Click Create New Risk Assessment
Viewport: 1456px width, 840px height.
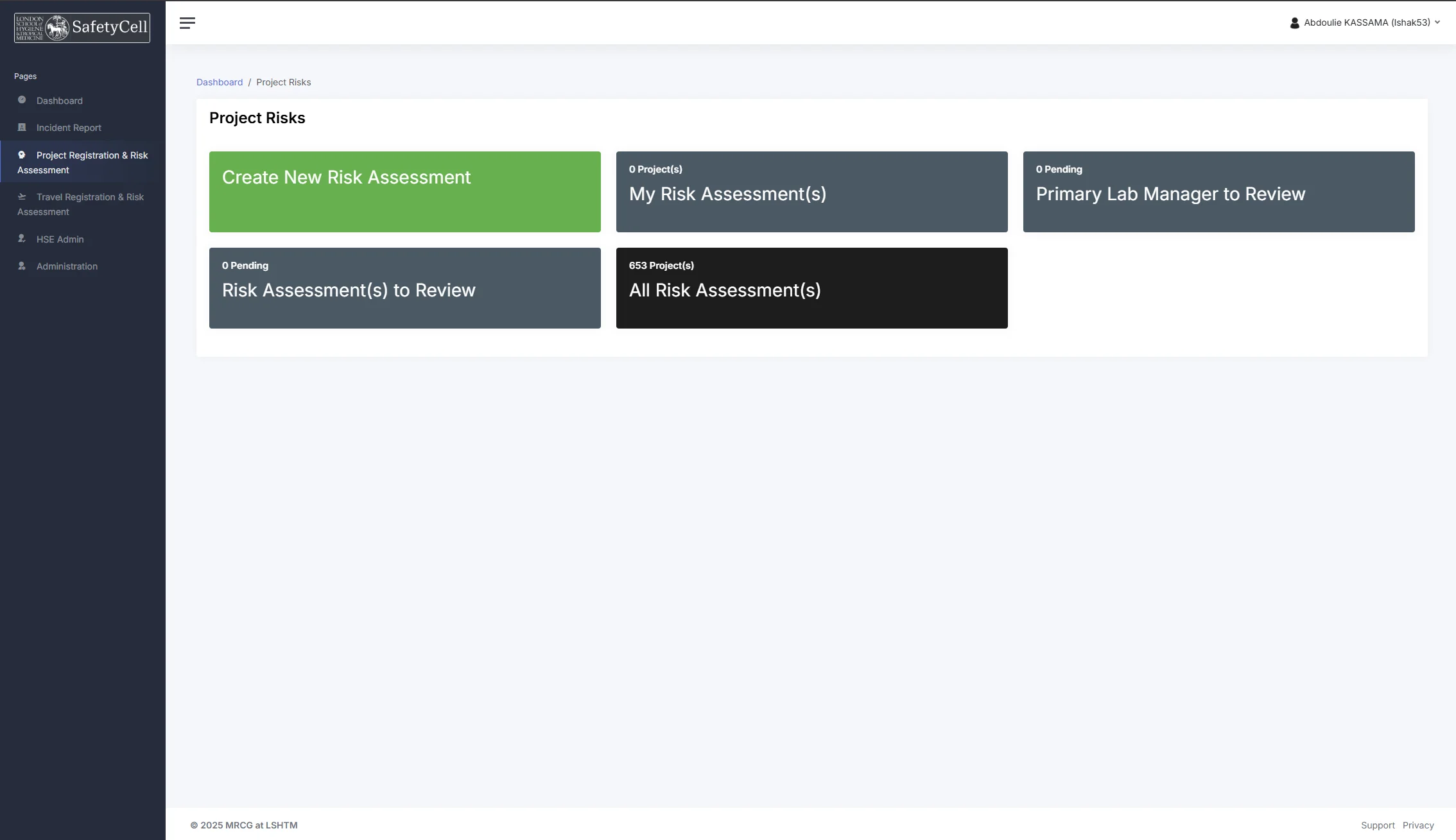(404, 192)
